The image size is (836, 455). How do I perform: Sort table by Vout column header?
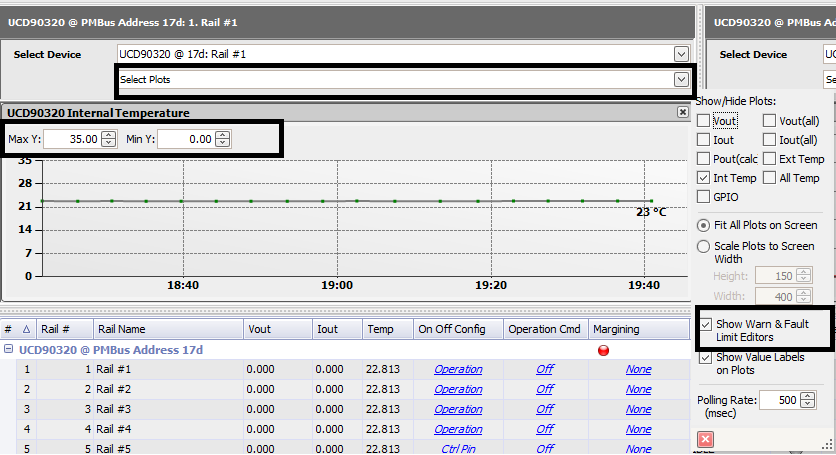pos(278,329)
